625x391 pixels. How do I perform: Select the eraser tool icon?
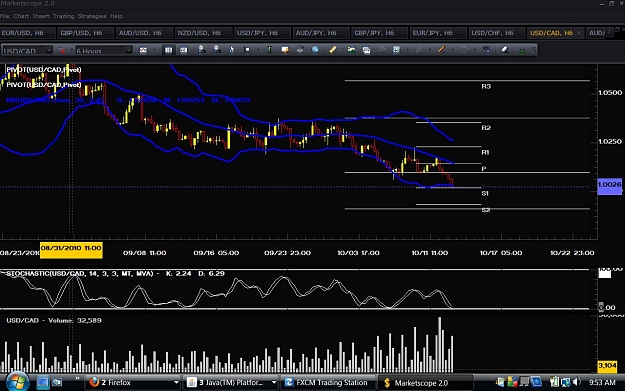click(505, 50)
